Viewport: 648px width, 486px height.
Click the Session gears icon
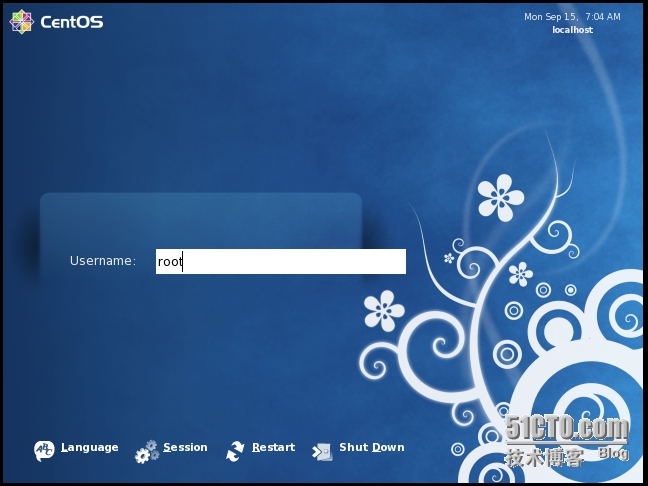pyautogui.click(x=147, y=452)
